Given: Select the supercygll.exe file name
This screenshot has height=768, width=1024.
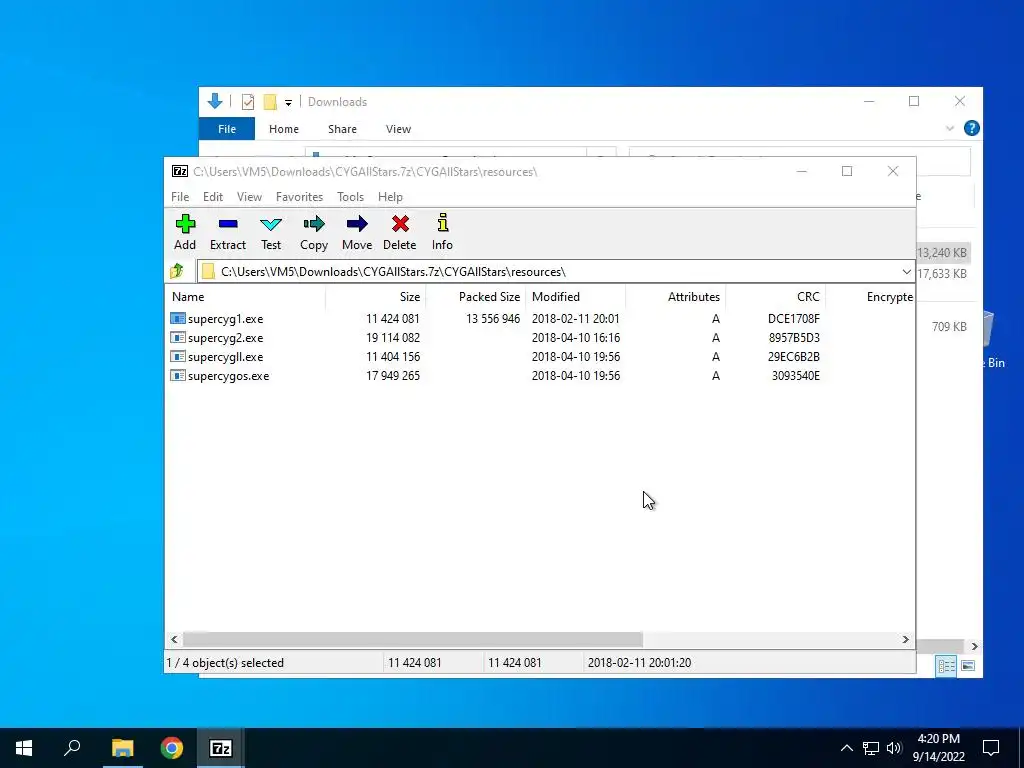Looking at the screenshot, I should (x=225, y=357).
